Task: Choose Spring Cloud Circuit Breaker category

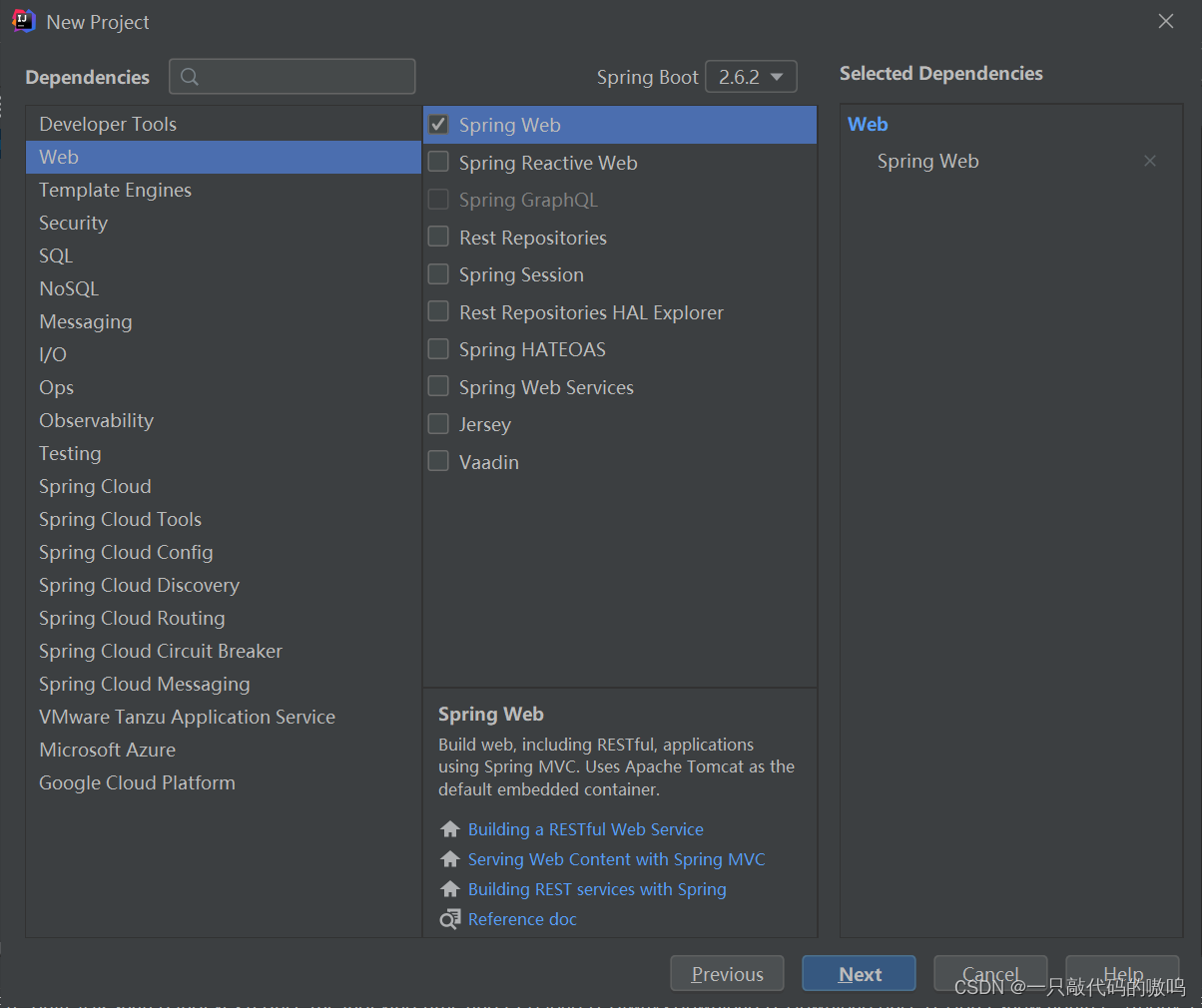Action: [x=223, y=651]
